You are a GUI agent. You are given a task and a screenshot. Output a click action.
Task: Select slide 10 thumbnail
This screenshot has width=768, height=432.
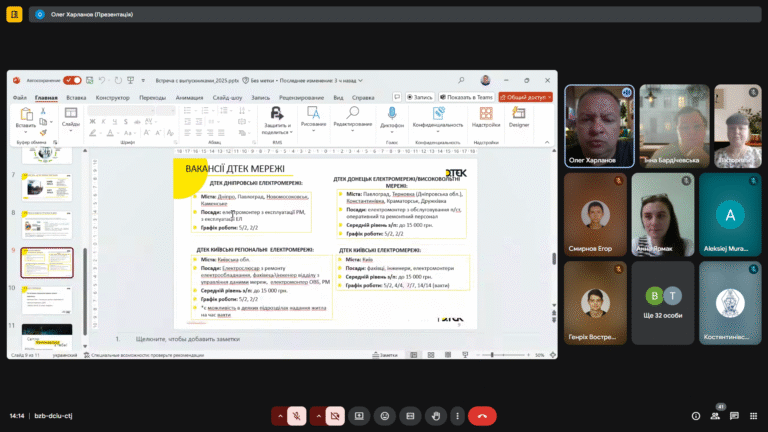point(47,300)
